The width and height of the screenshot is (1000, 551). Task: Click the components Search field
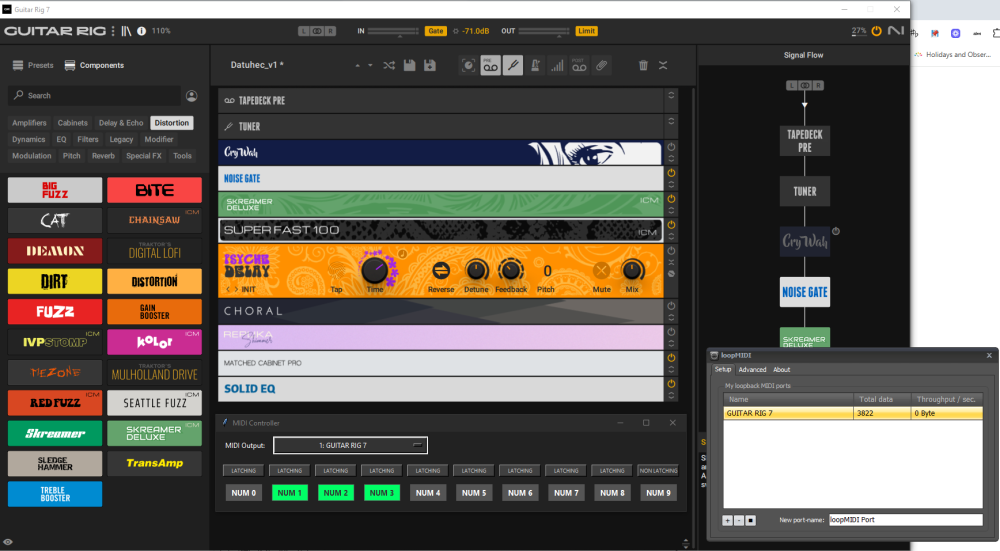point(94,96)
